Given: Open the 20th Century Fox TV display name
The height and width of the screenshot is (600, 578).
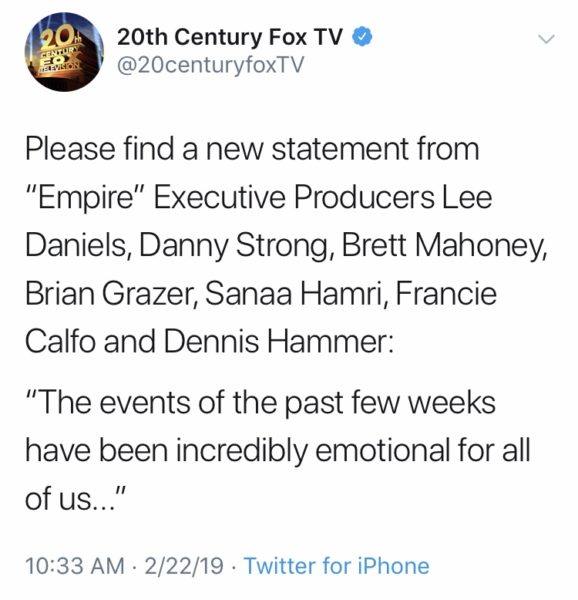Looking at the screenshot, I should coord(230,38).
